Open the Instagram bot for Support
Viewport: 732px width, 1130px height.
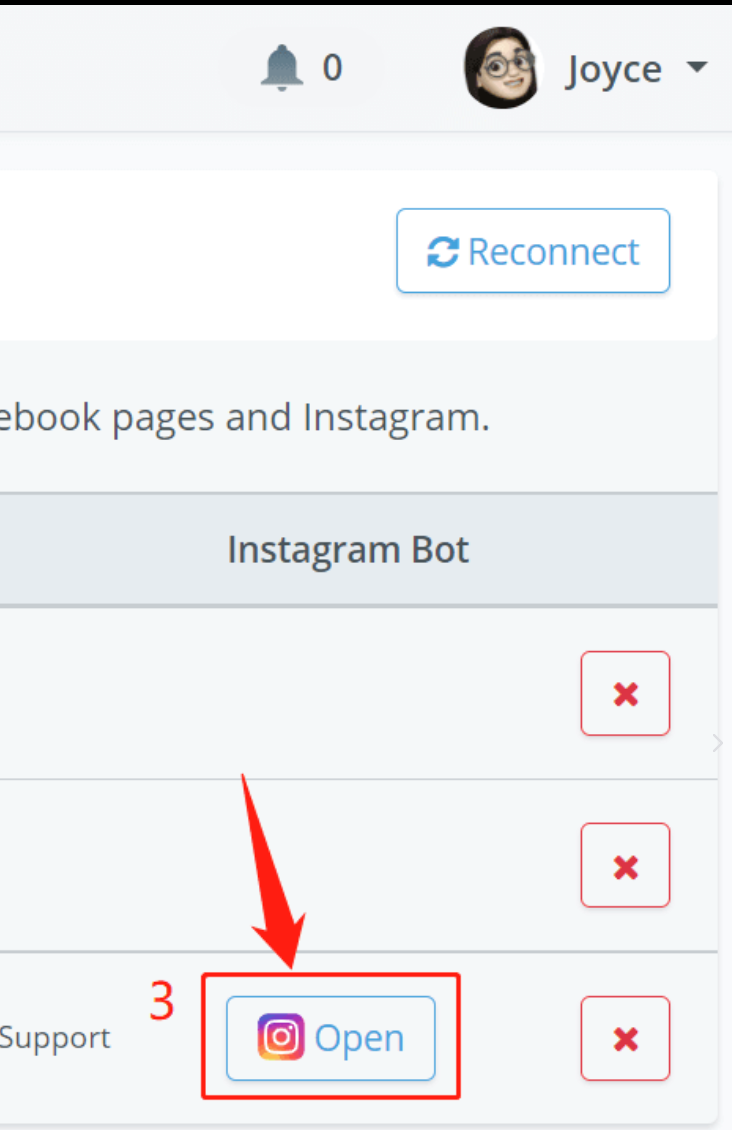point(331,1038)
